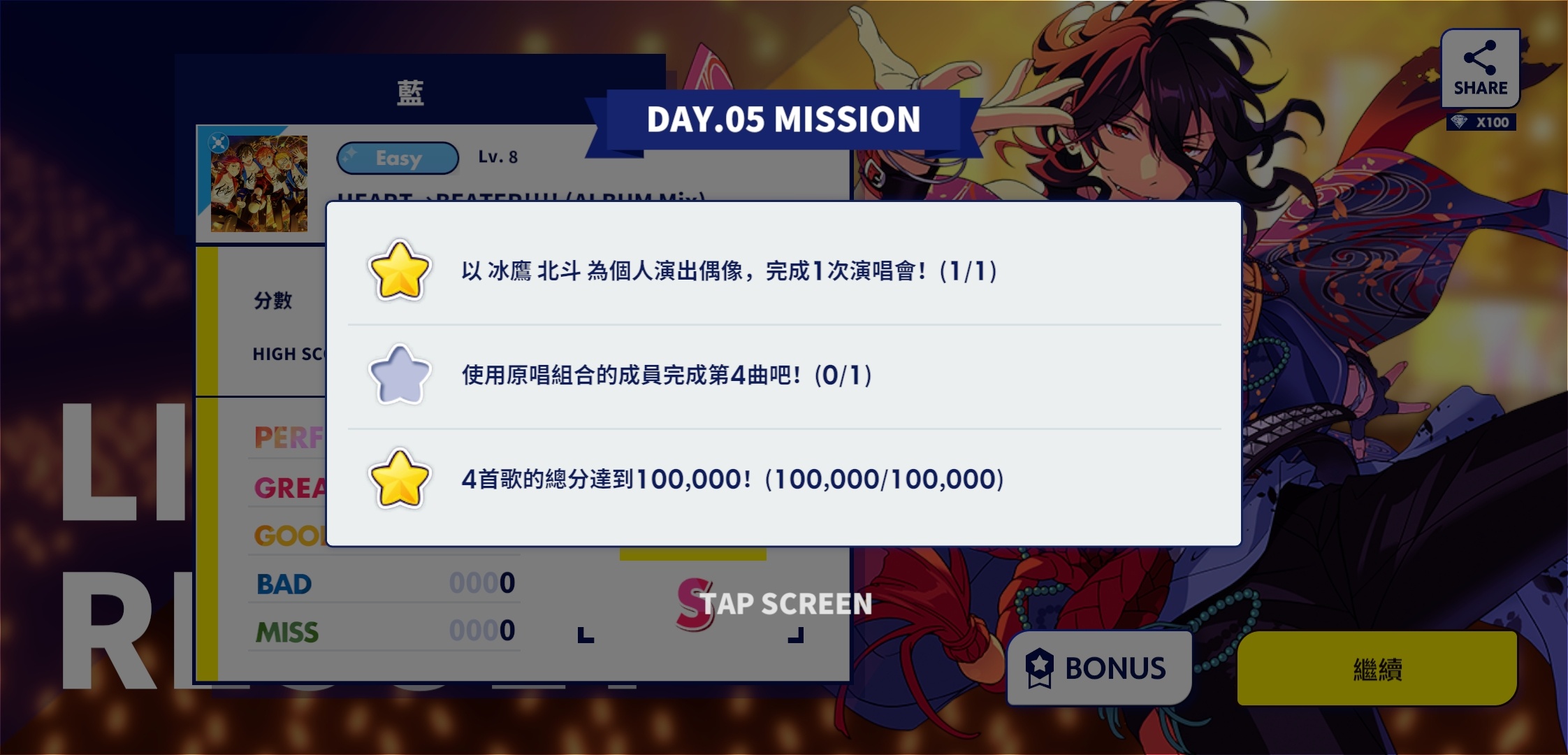
Task: Tap the yellow 繼續 continue button
Action: coord(1377,669)
